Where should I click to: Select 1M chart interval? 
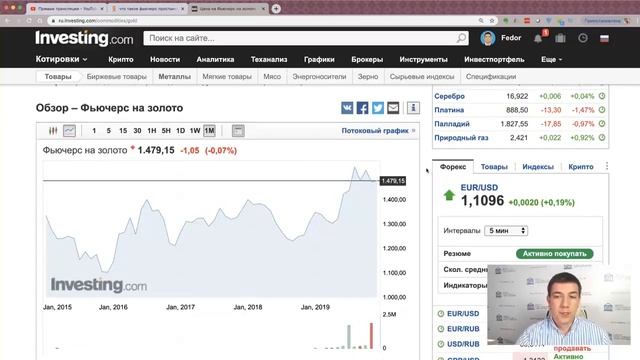click(209, 131)
